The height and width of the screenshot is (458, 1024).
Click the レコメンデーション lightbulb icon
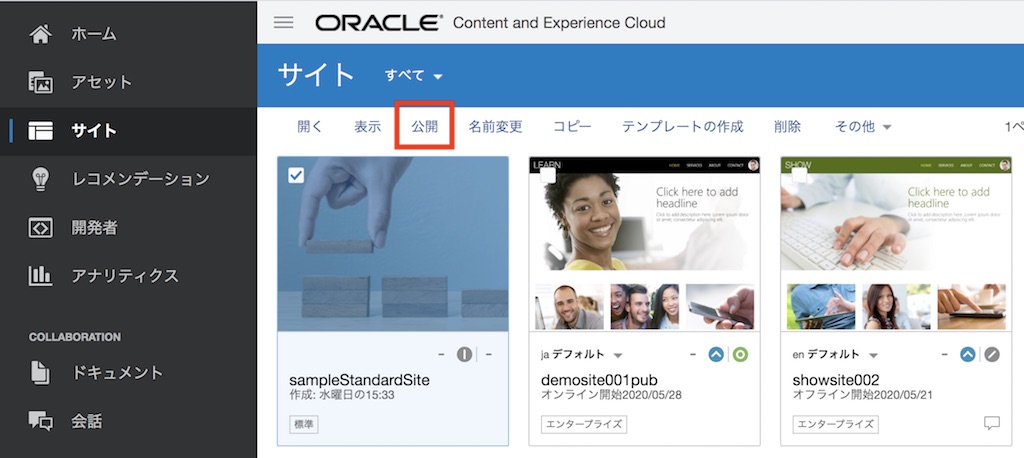pos(40,179)
